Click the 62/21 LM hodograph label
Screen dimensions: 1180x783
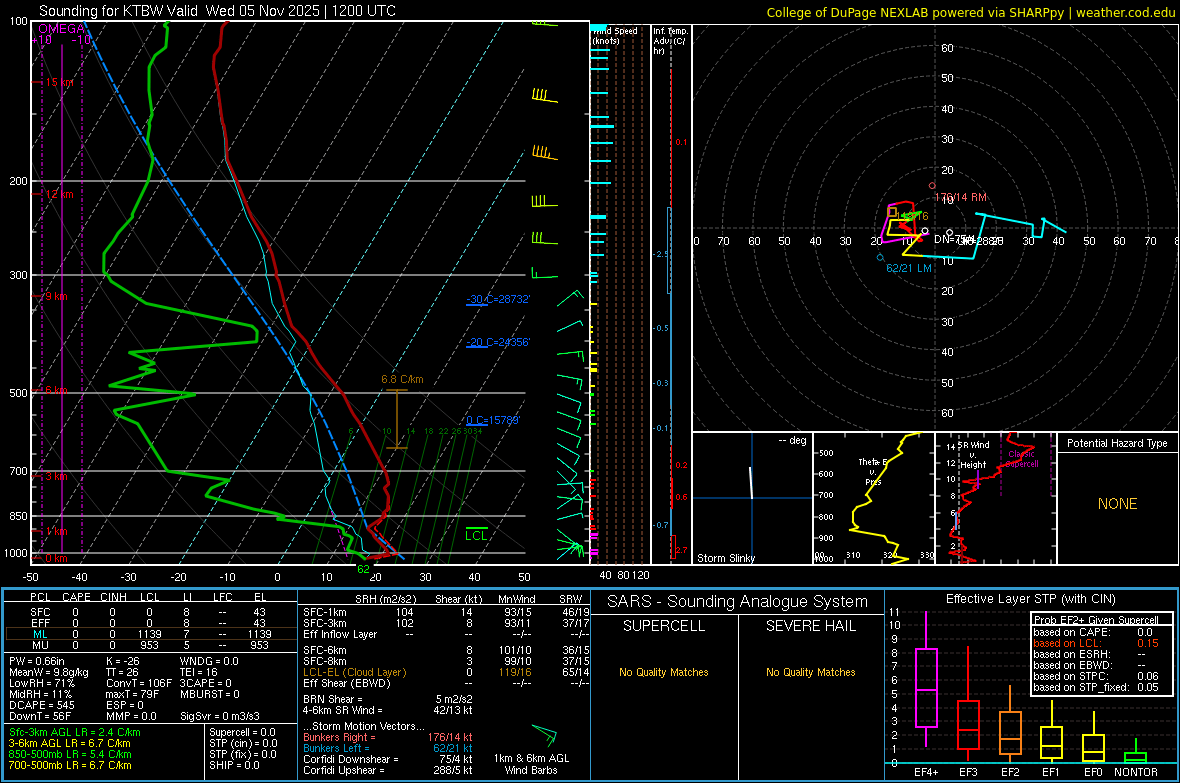point(908,268)
